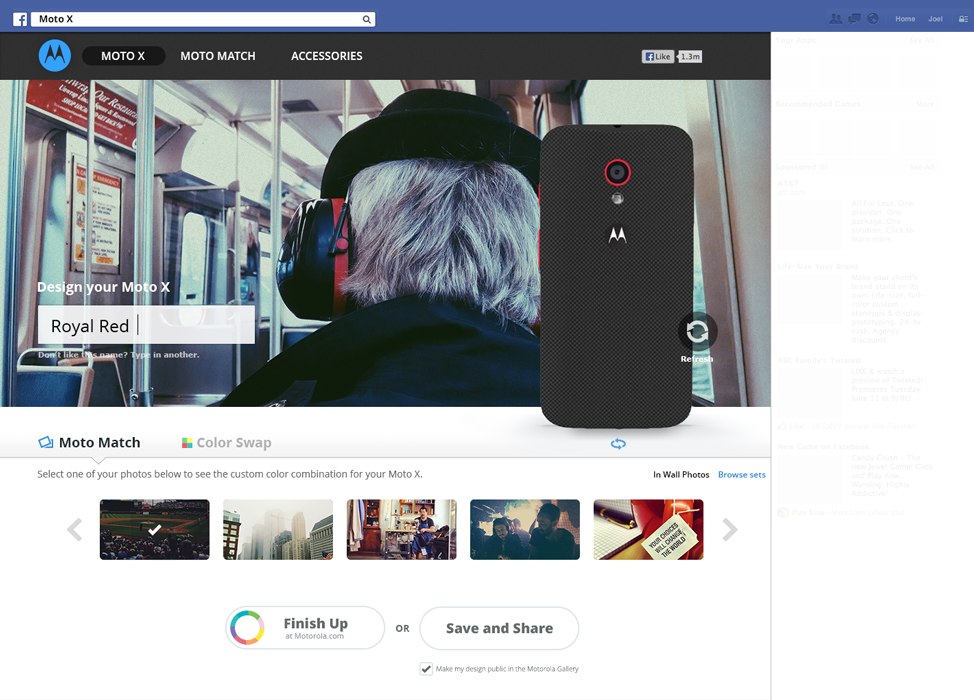974x700 pixels.
Task: Select the workshop man photo thumbnail
Action: tap(401, 530)
